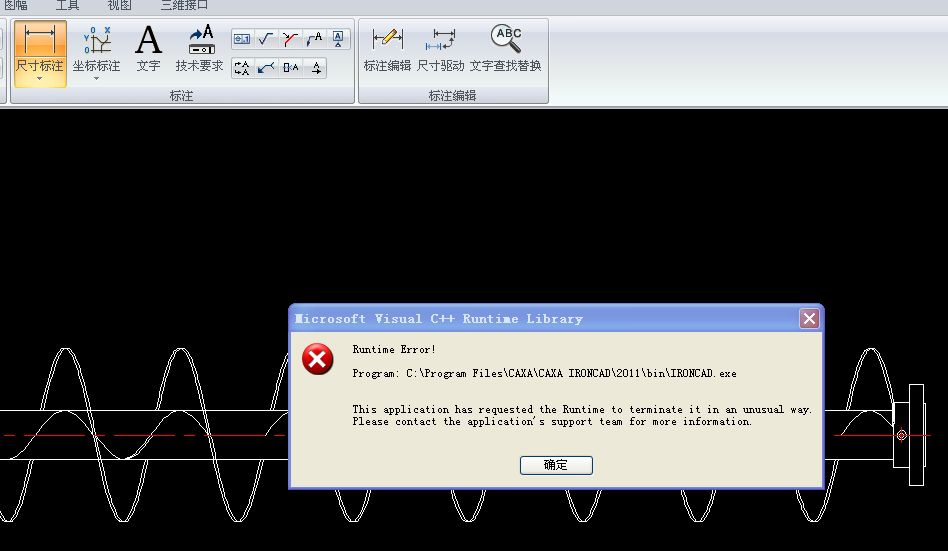Select the chamfer annotation blue arrow icon
Image resolution: width=948 pixels, height=551 pixels.
tap(265, 68)
